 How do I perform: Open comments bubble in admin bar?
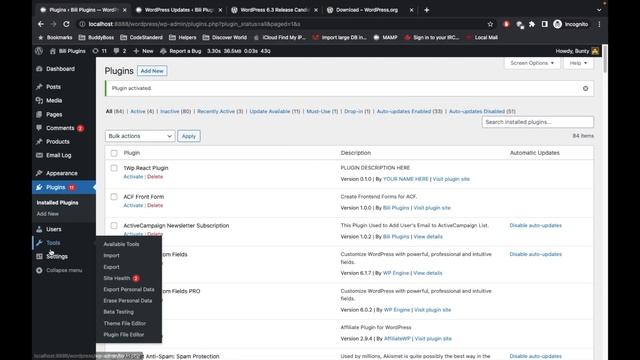120,51
